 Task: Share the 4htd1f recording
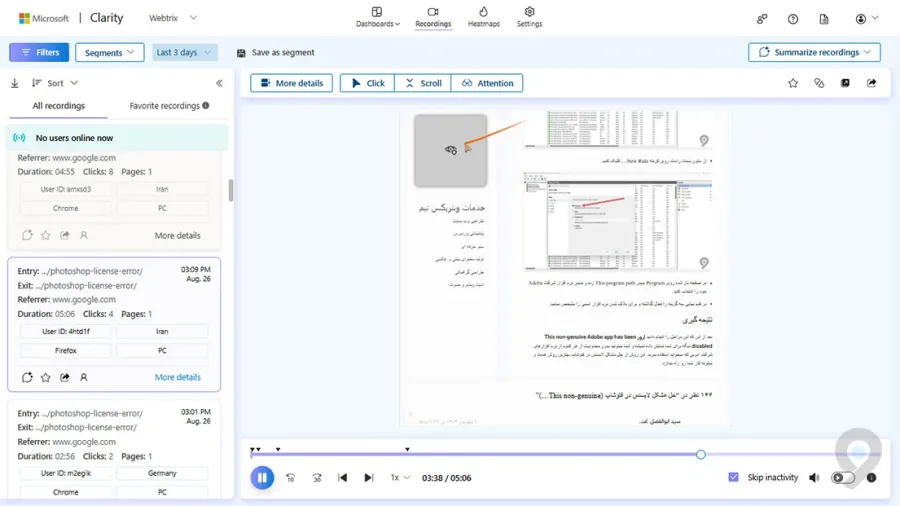pyautogui.click(x=65, y=377)
